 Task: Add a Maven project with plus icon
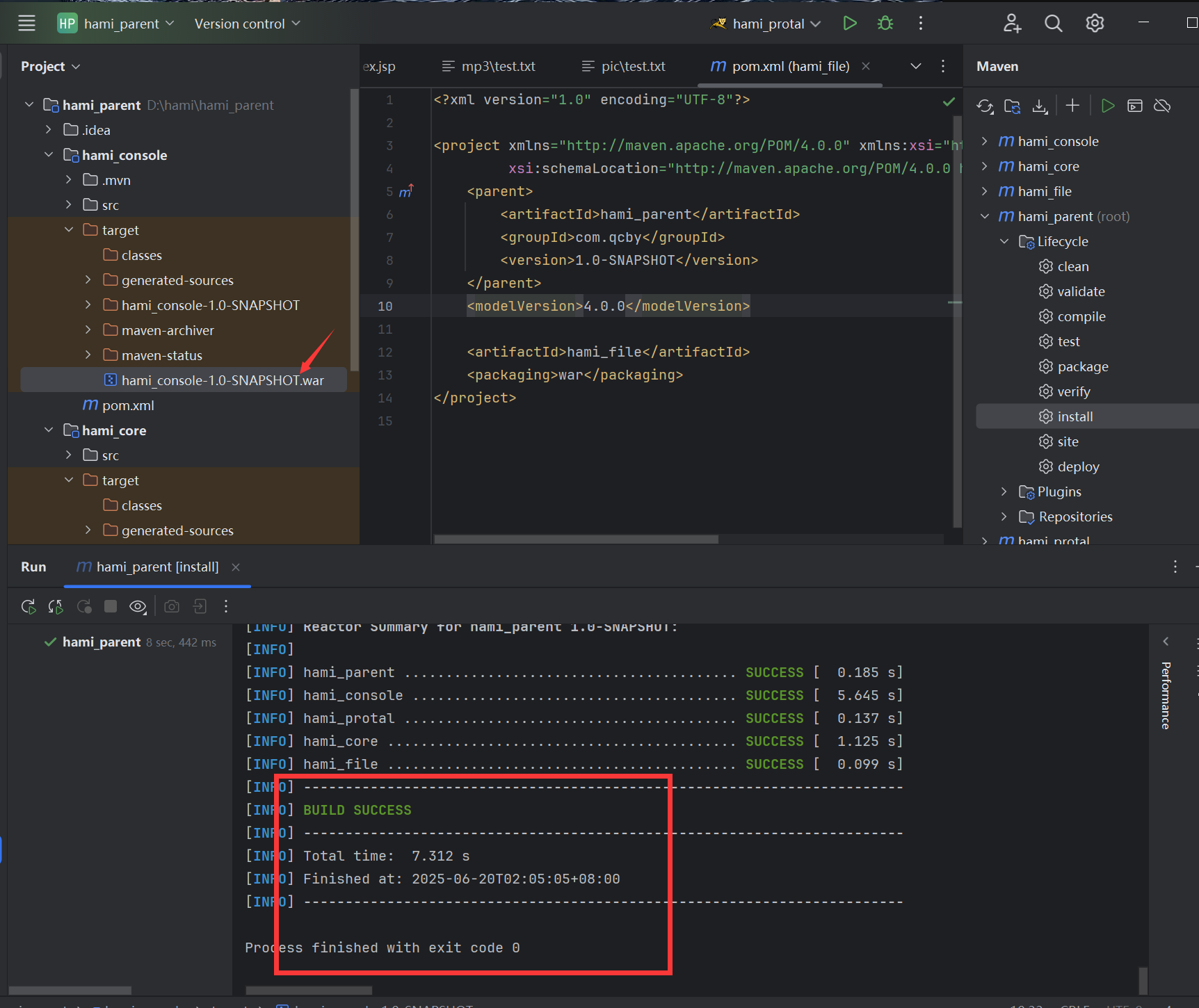click(x=1072, y=106)
